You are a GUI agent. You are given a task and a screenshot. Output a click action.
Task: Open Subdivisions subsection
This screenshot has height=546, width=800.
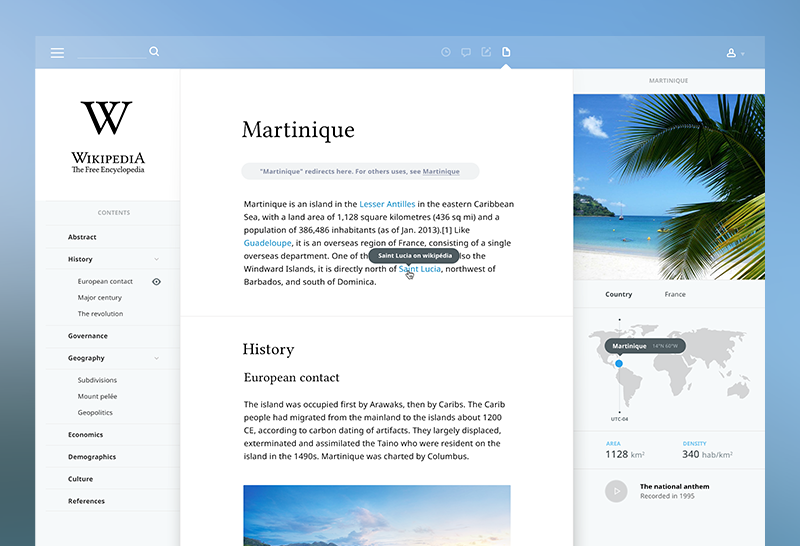[x=97, y=380]
